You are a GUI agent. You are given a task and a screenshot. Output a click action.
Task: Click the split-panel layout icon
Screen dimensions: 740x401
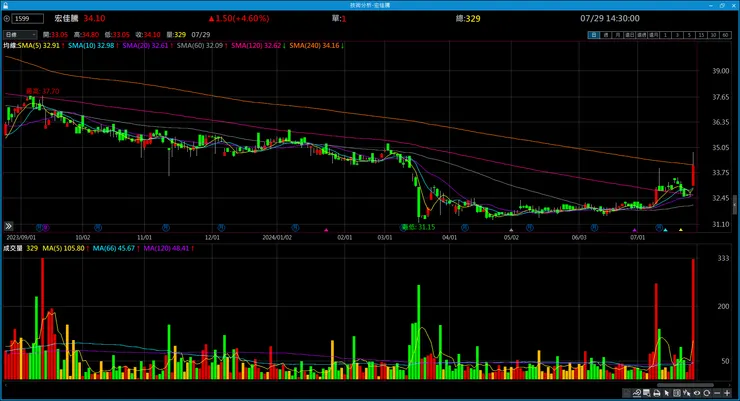pos(677,393)
